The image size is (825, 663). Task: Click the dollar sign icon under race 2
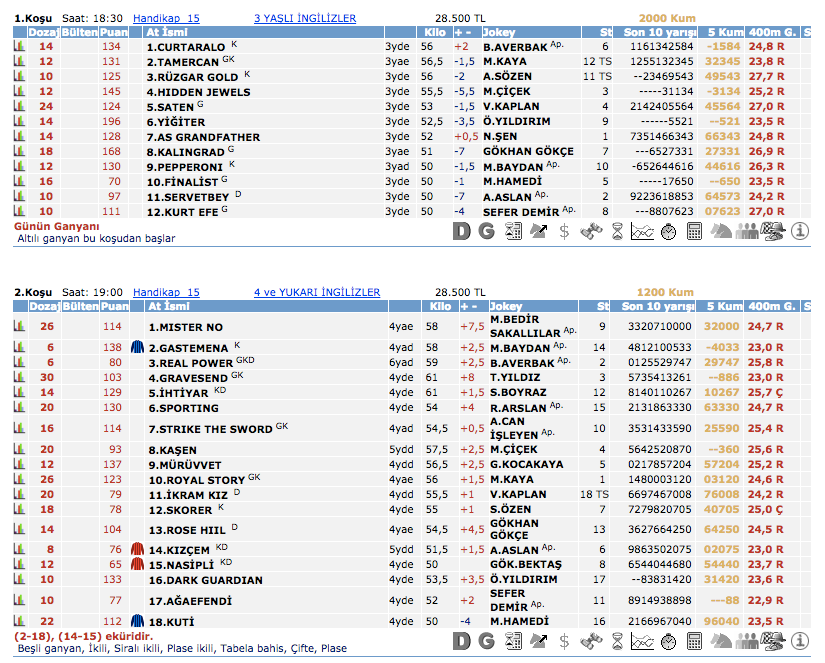pos(565,640)
